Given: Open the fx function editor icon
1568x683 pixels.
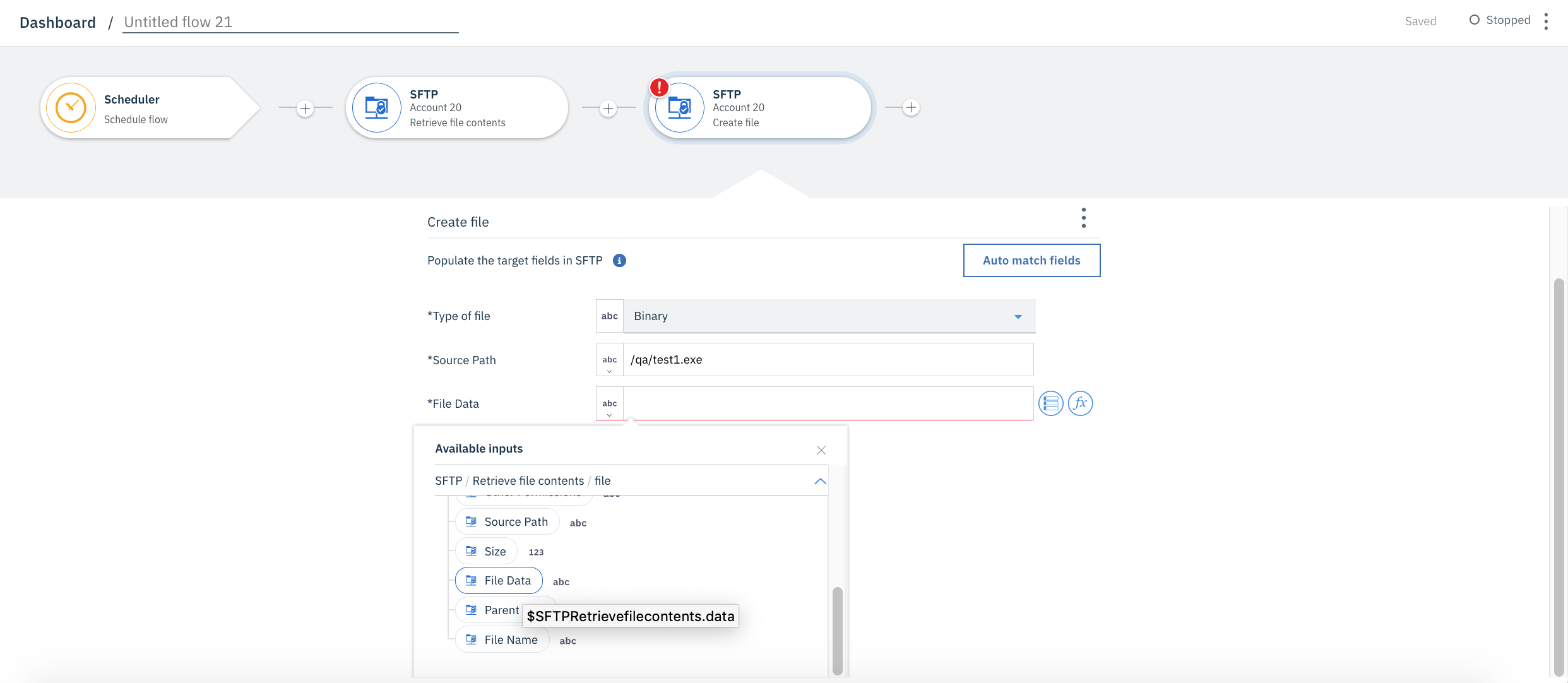Looking at the screenshot, I should coord(1080,403).
